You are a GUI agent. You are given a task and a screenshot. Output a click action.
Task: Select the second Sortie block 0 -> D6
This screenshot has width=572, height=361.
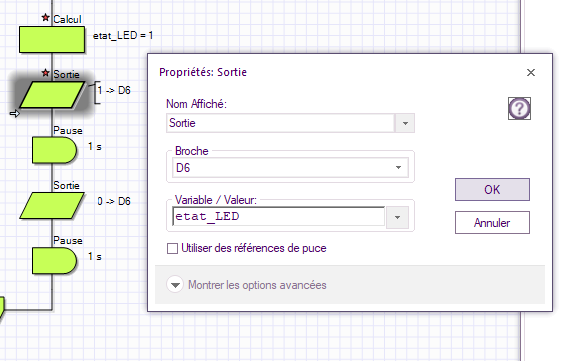52,206
